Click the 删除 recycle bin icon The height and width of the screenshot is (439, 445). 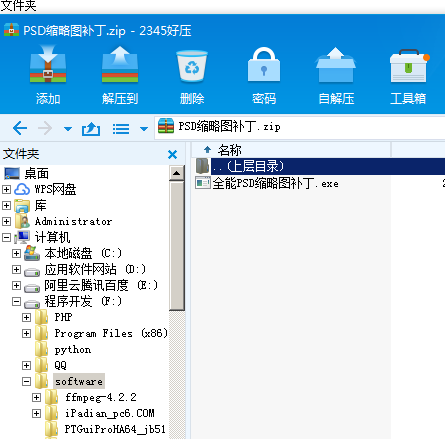(x=192, y=66)
